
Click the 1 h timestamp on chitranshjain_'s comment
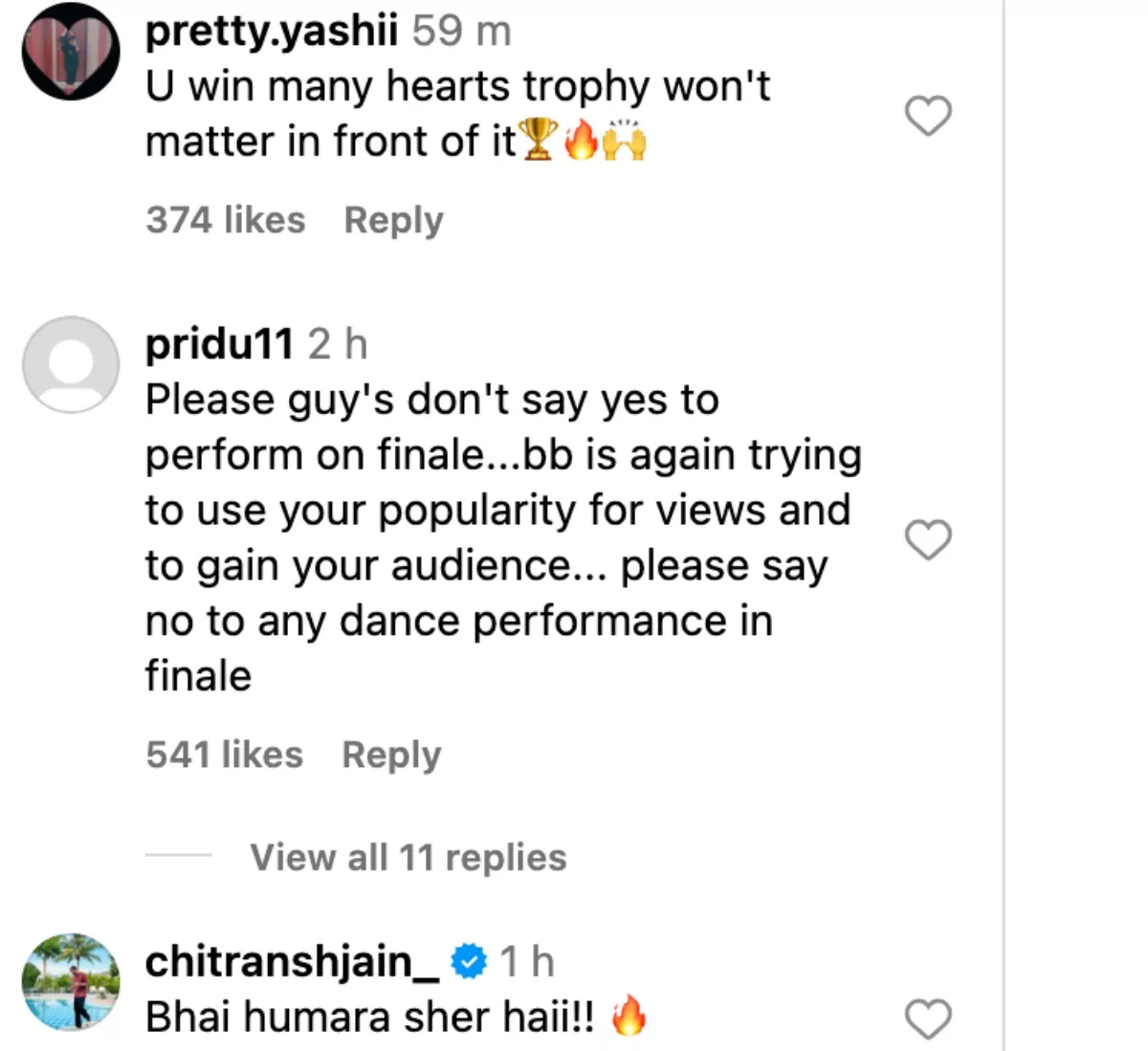point(527,962)
